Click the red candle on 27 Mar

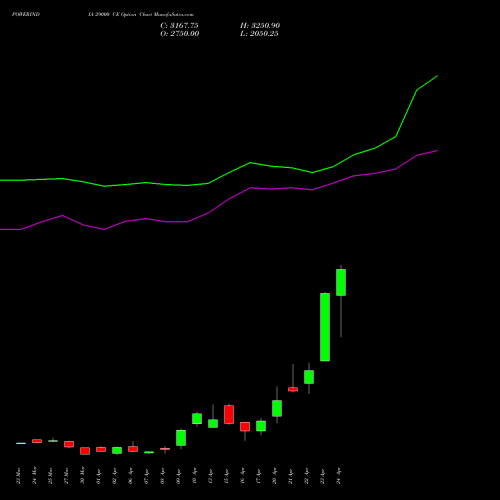coord(69,444)
